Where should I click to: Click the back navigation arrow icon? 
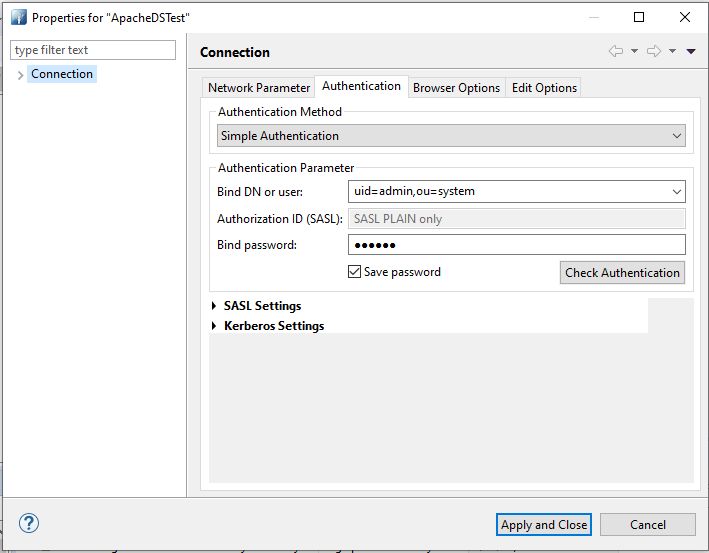[x=615, y=51]
